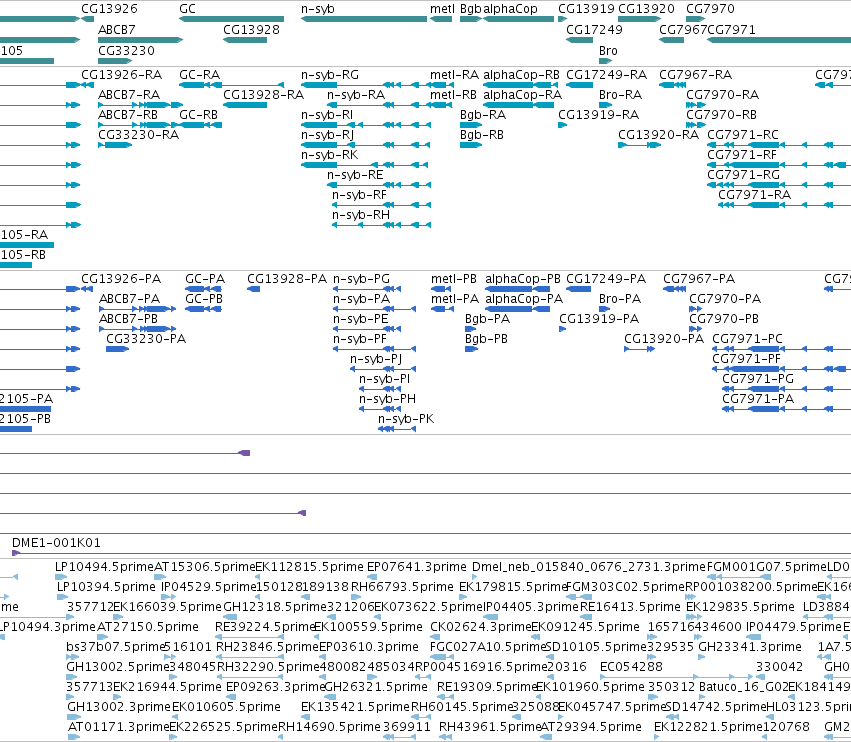Select transcript CG13928-RA
This screenshot has width=851, height=742.
click(x=264, y=95)
